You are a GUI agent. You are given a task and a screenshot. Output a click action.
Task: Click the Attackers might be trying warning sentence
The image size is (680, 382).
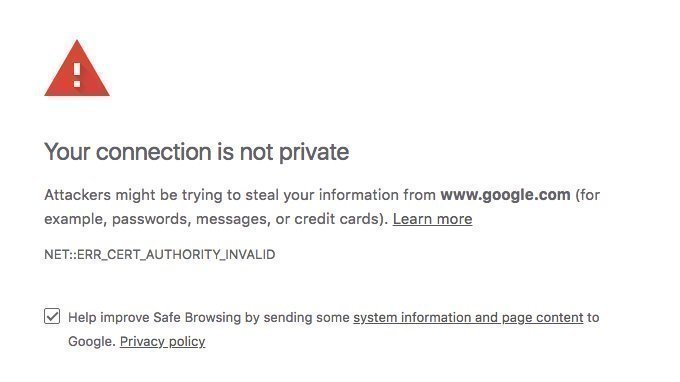point(322,207)
